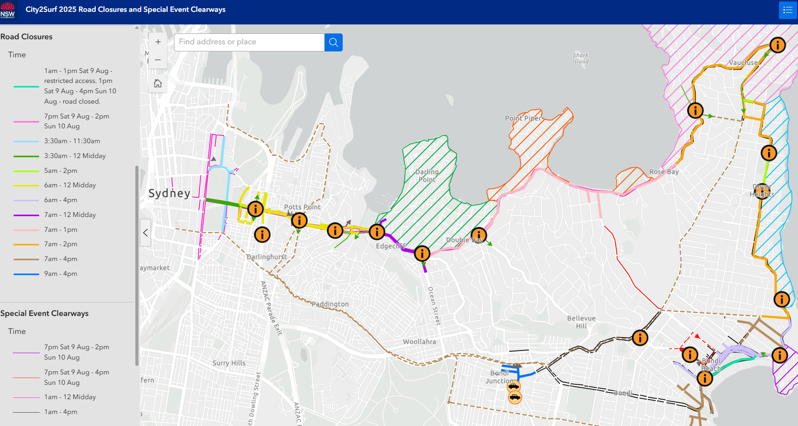Click the 'Rose Bay' map label
The image size is (798, 426).
[x=664, y=172]
